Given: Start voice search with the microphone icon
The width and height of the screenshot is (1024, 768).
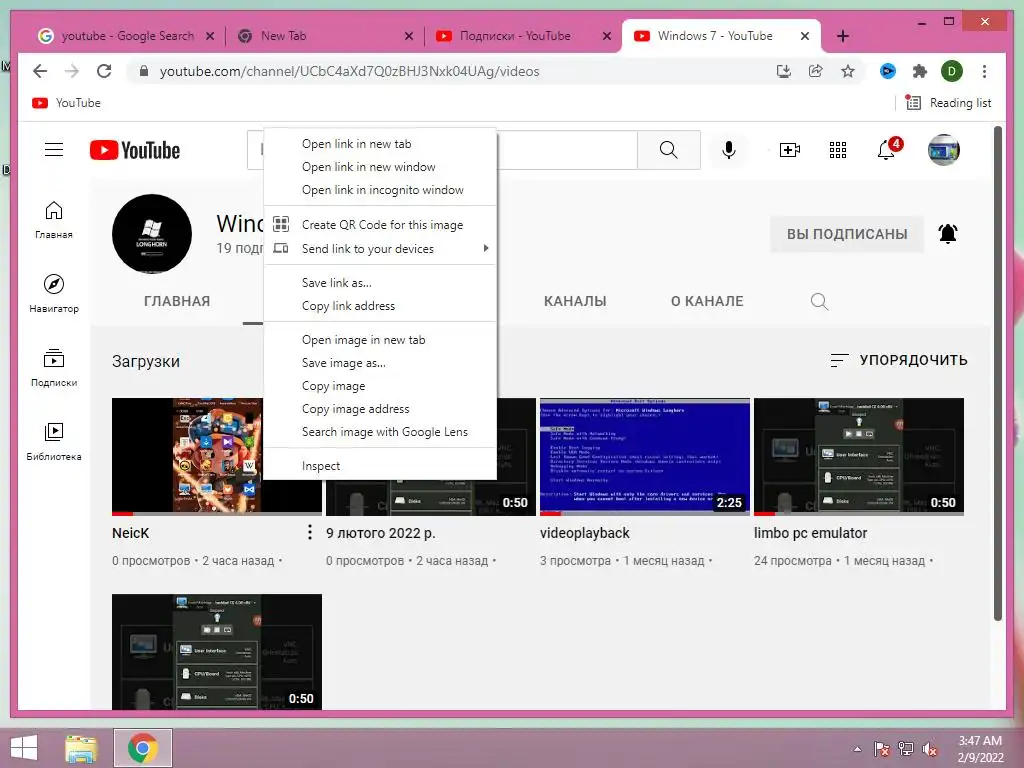Looking at the screenshot, I should click(x=729, y=150).
